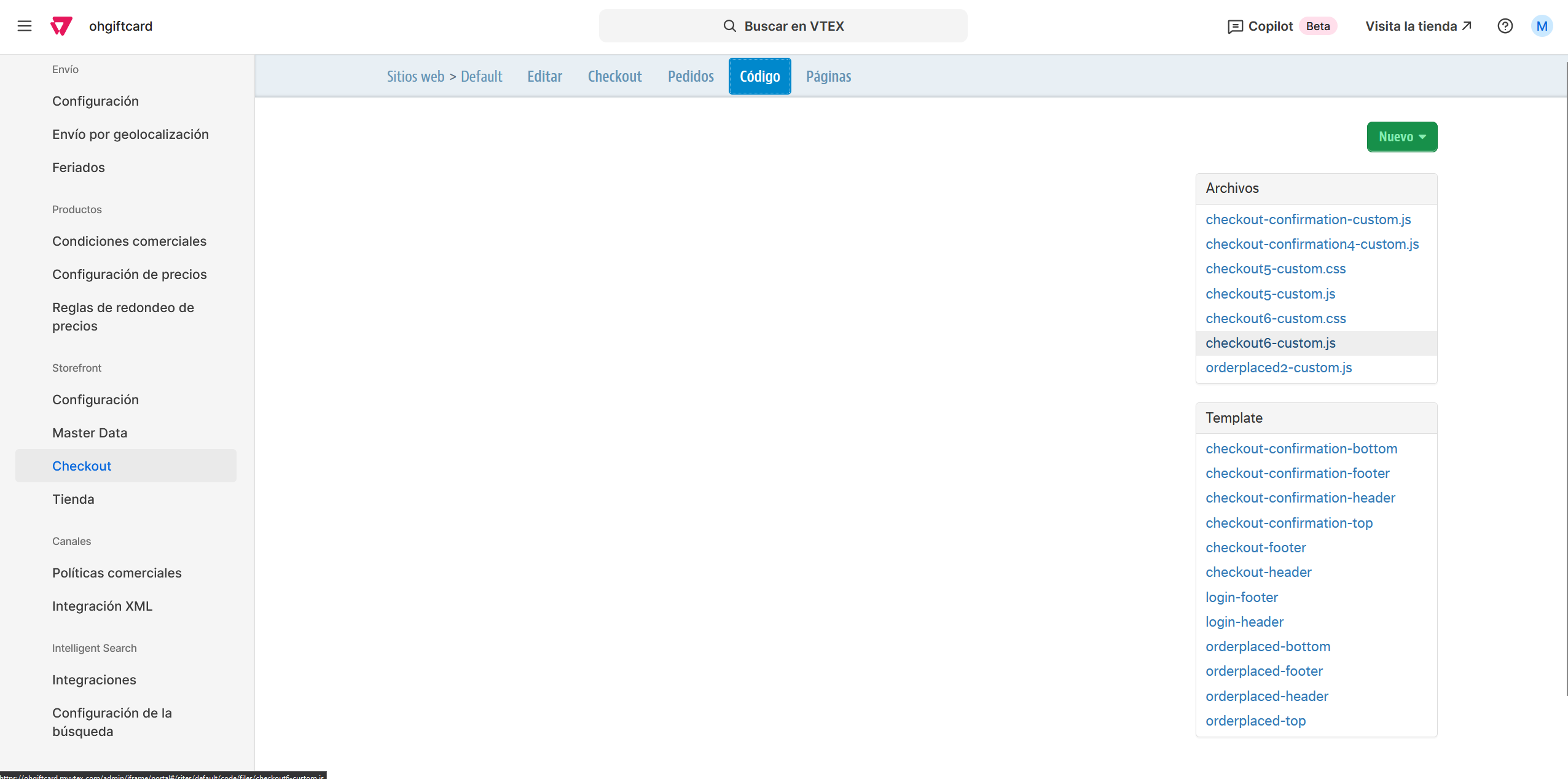Image resolution: width=1568 pixels, height=779 pixels.
Task: Expand the Nuevo dropdown button
Action: click(1401, 136)
